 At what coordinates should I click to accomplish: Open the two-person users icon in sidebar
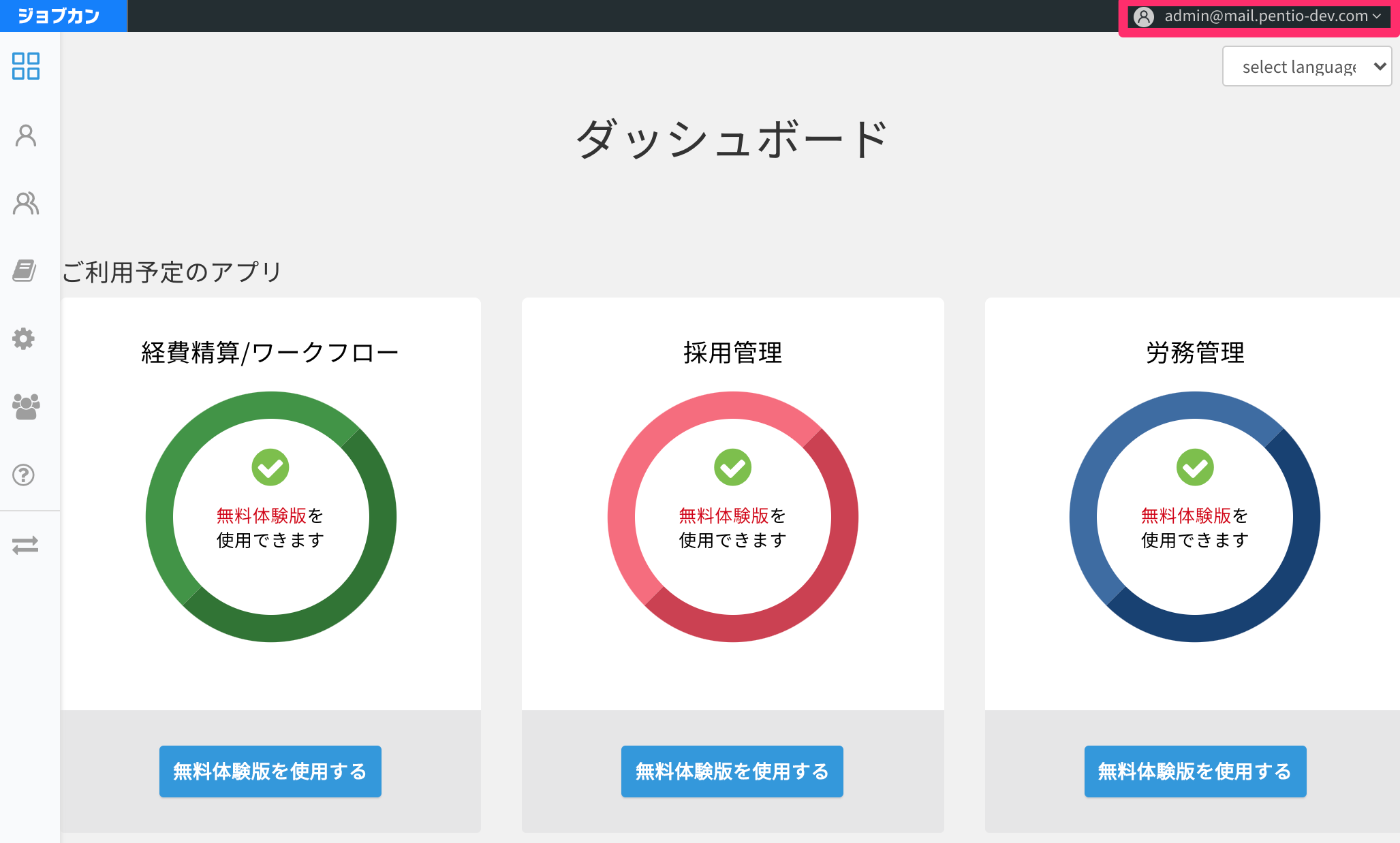coord(26,203)
